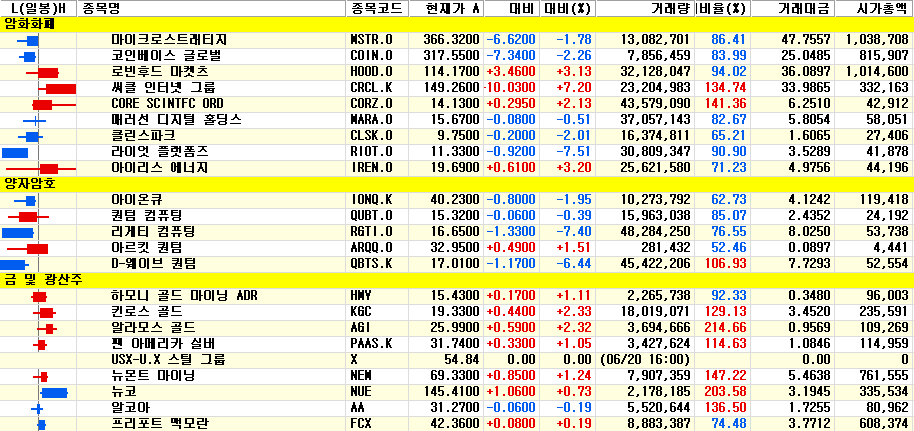Click the ratio value 214.66
This screenshot has height=431, width=914.
726,327
